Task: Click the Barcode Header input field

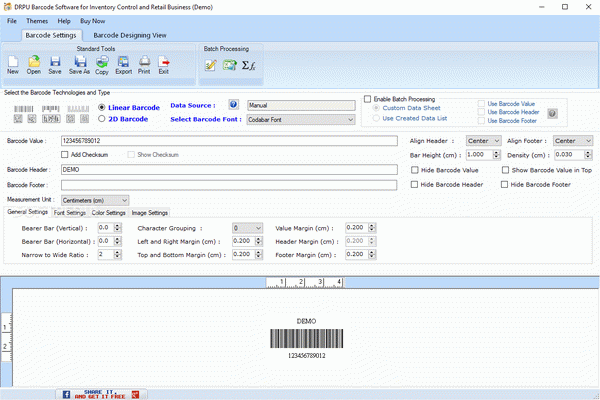Action: pyautogui.click(x=229, y=170)
